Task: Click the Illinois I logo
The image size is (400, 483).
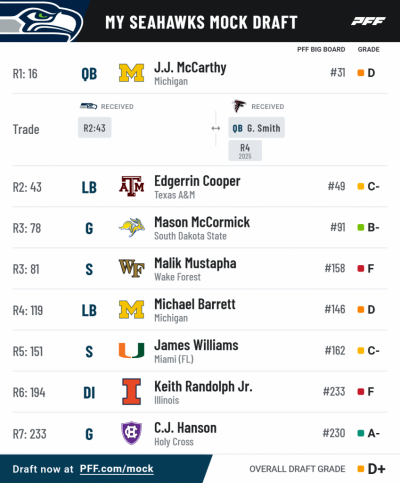Action: point(131,391)
